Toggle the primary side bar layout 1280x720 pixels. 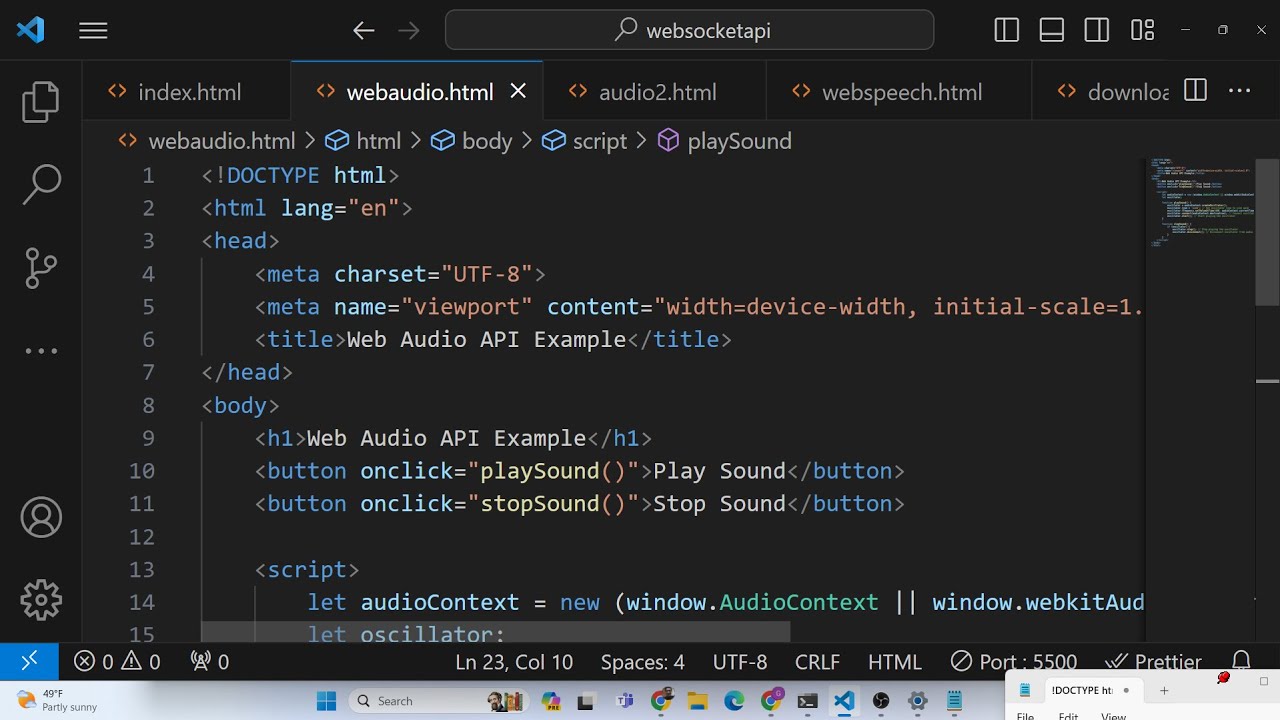tap(1007, 31)
